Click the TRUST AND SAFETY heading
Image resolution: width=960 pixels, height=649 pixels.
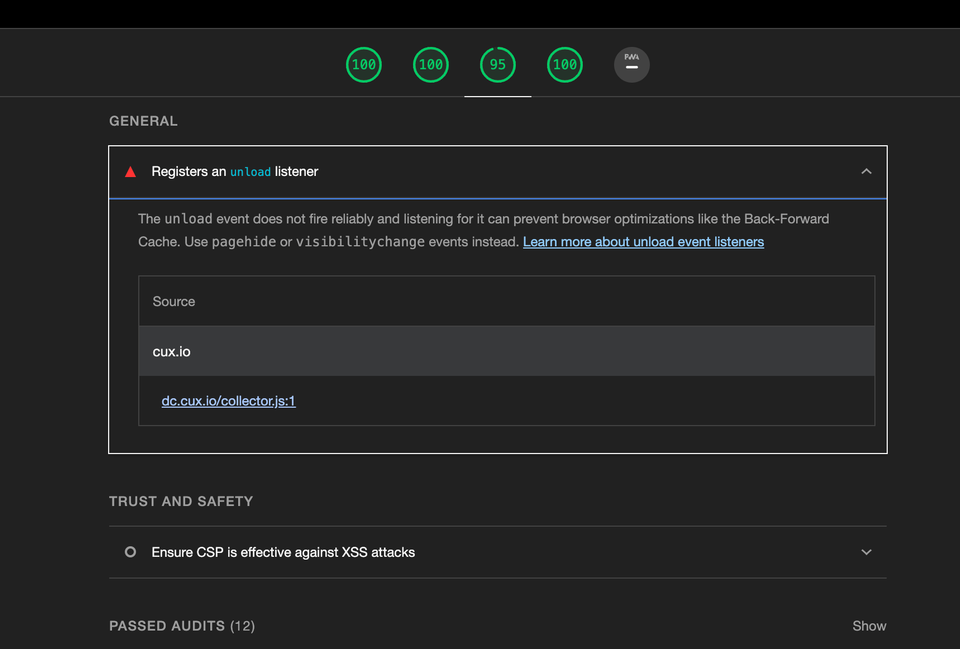tap(181, 501)
